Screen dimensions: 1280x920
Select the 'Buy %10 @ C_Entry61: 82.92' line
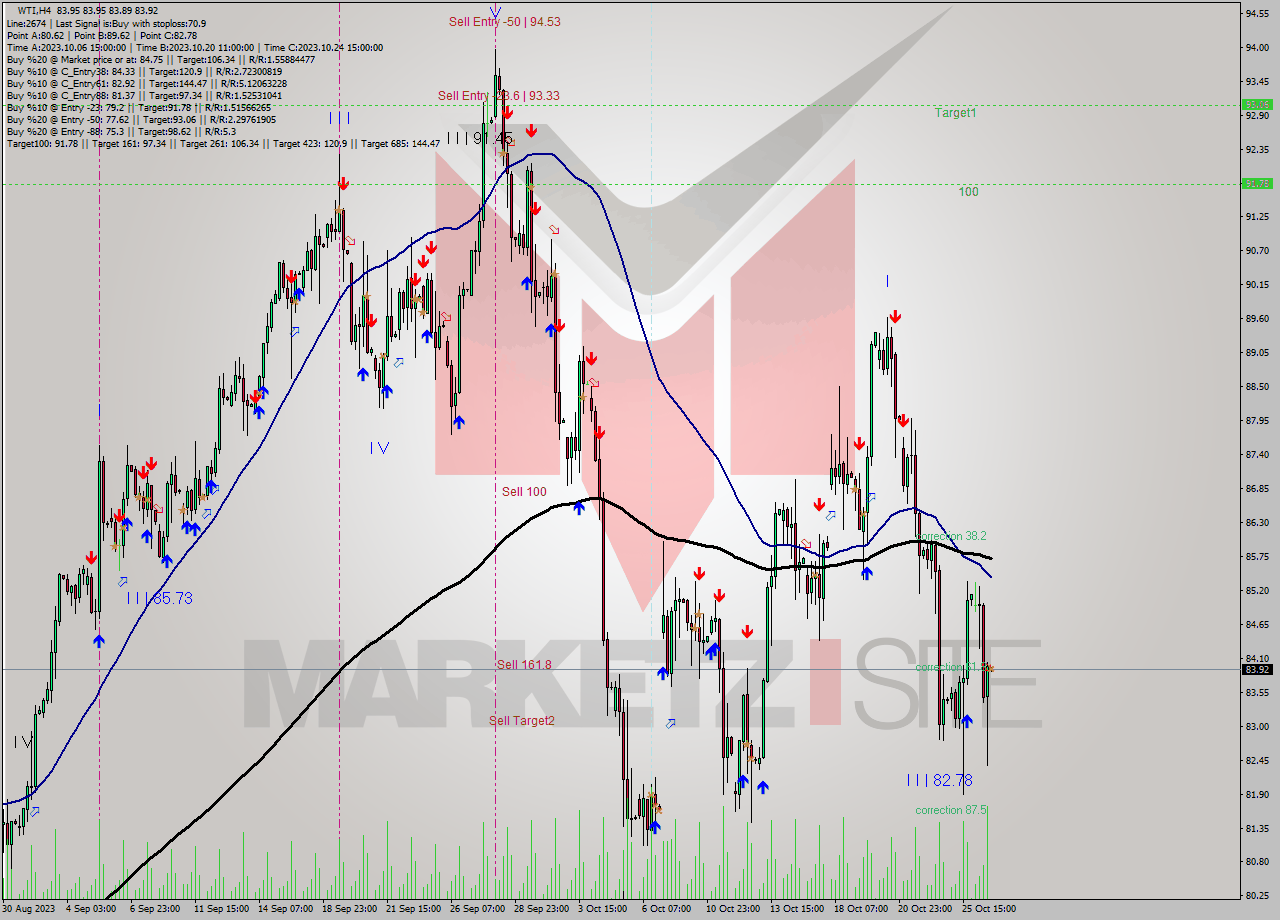(x=148, y=83)
